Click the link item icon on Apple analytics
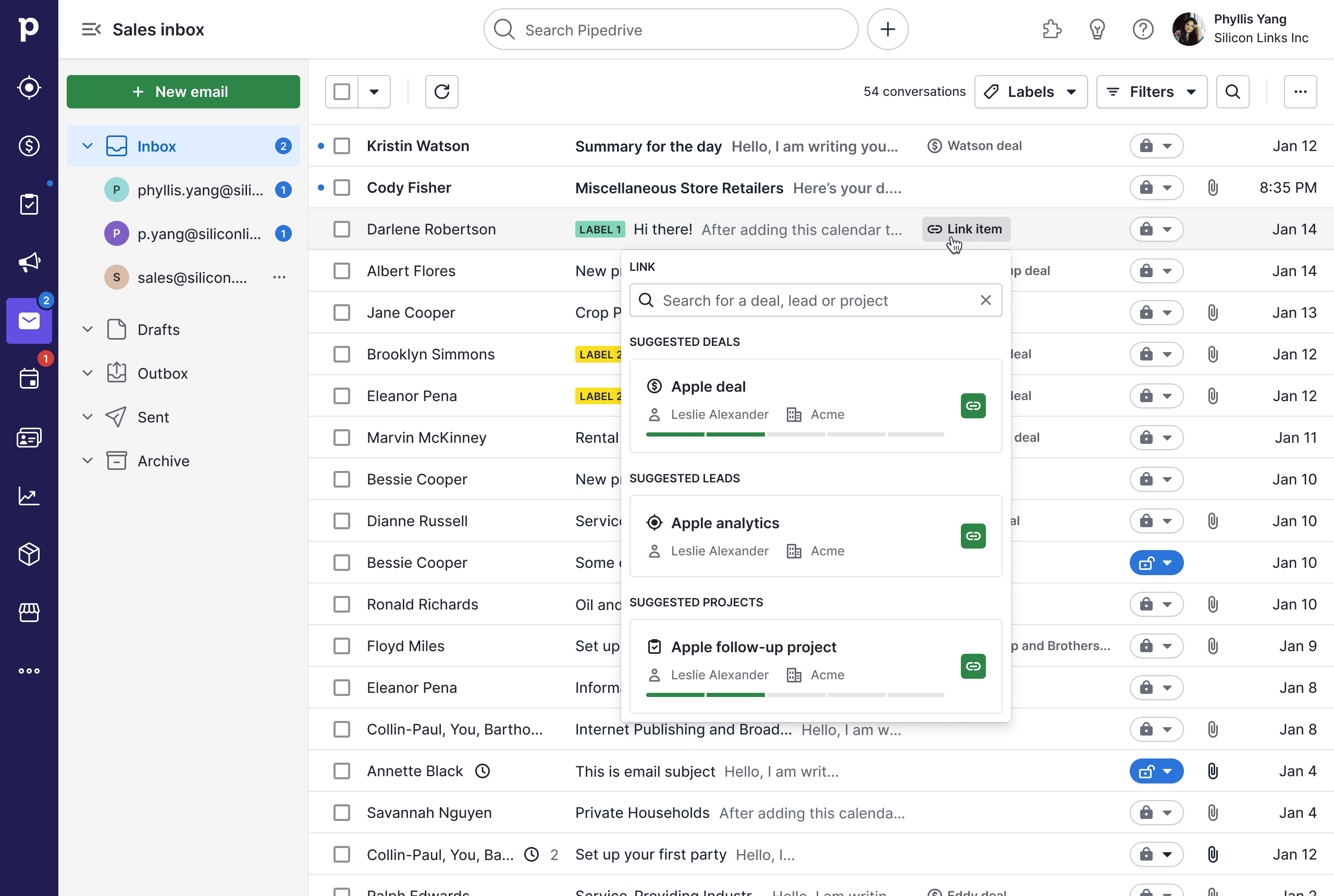Image resolution: width=1334 pixels, height=896 pixels. pyautogui.click(x=972, y=535)
